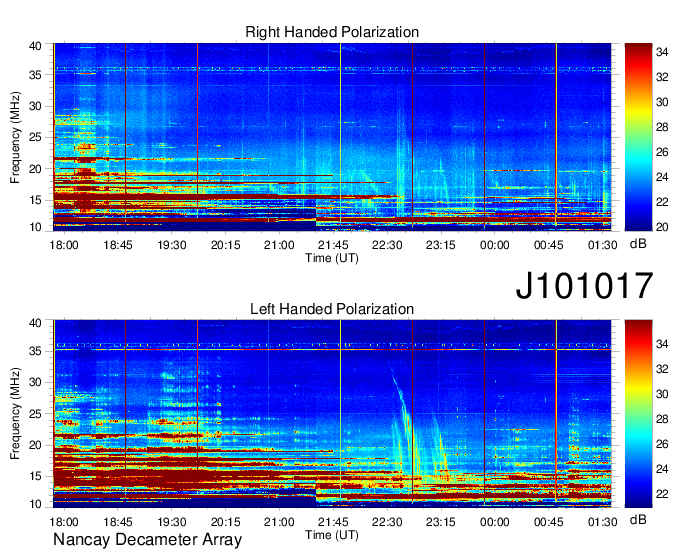
Task: Click the top colorbar gradient strip
Action: (x=638, y=137)
